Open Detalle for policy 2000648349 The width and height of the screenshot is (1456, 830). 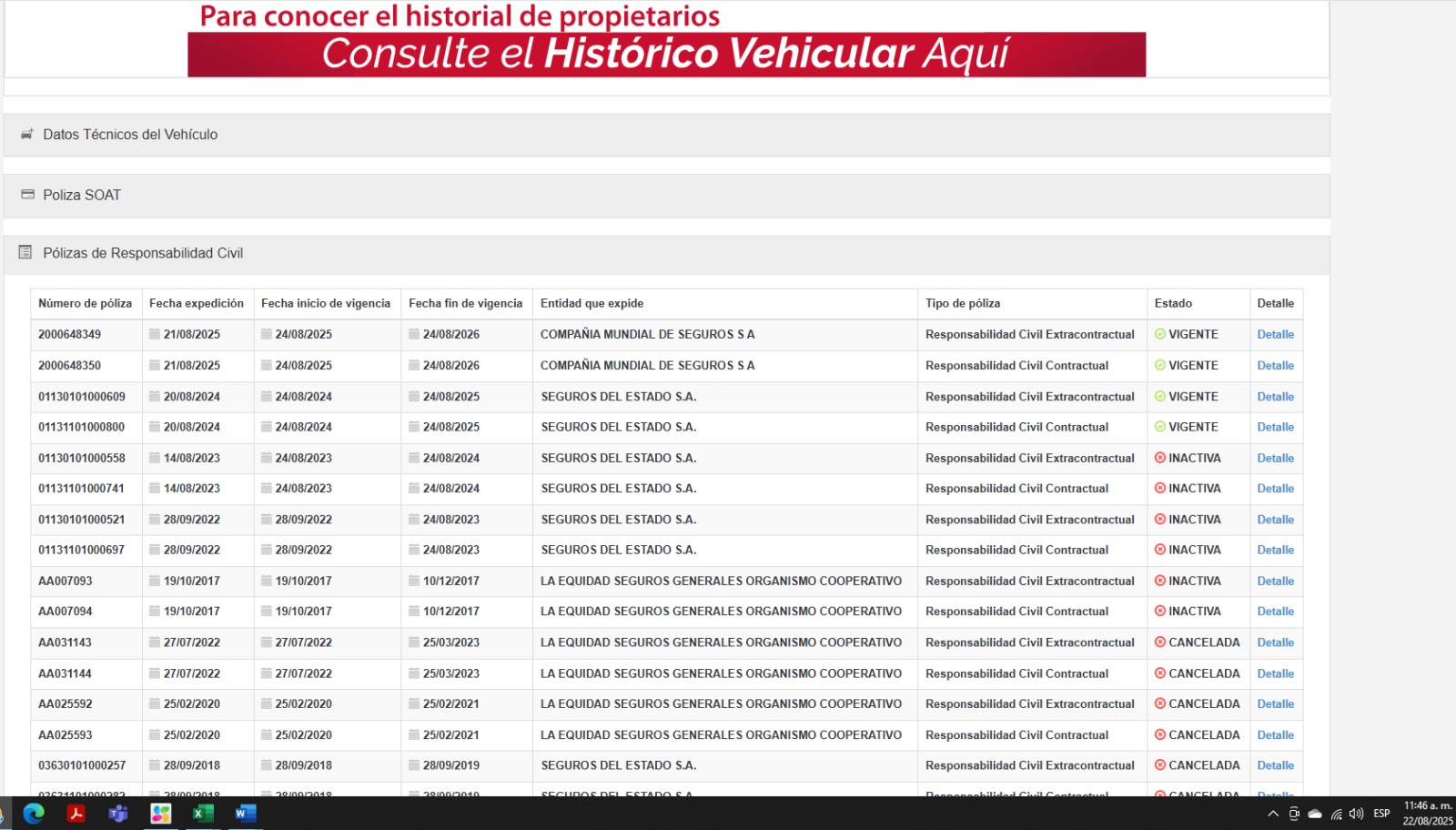coord(1275,334)
